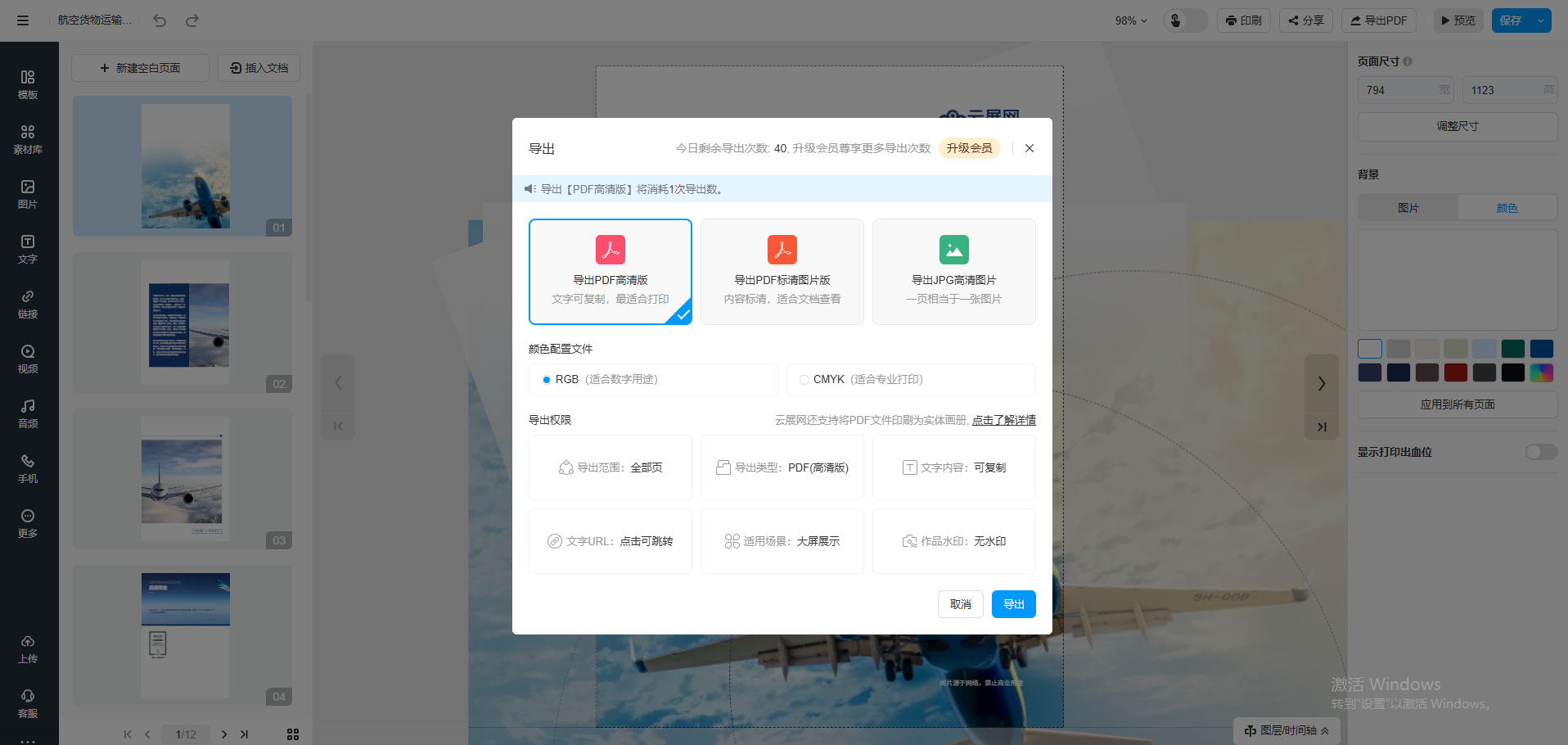Open the 视频 video panel
1568x745 pixels.
tap(28, 359)
